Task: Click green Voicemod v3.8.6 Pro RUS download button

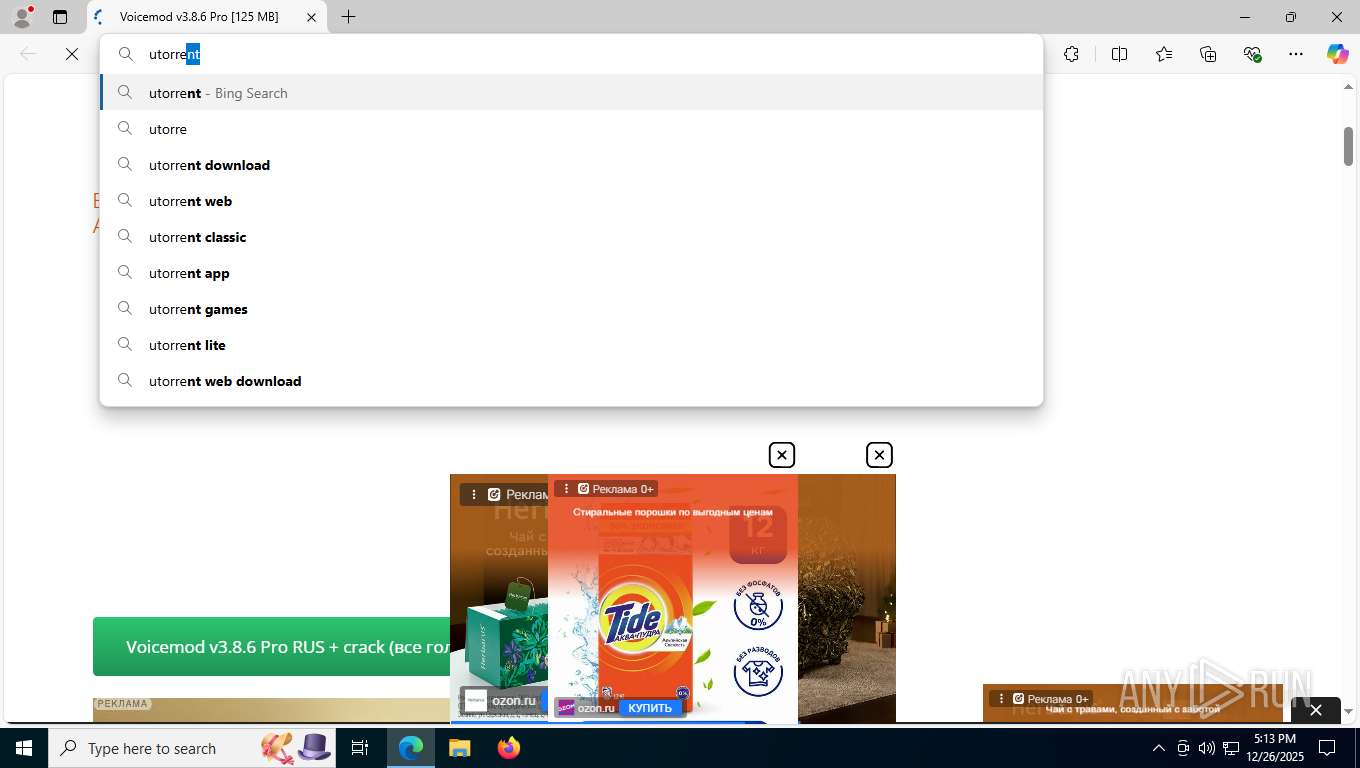Action: [272, 647]
